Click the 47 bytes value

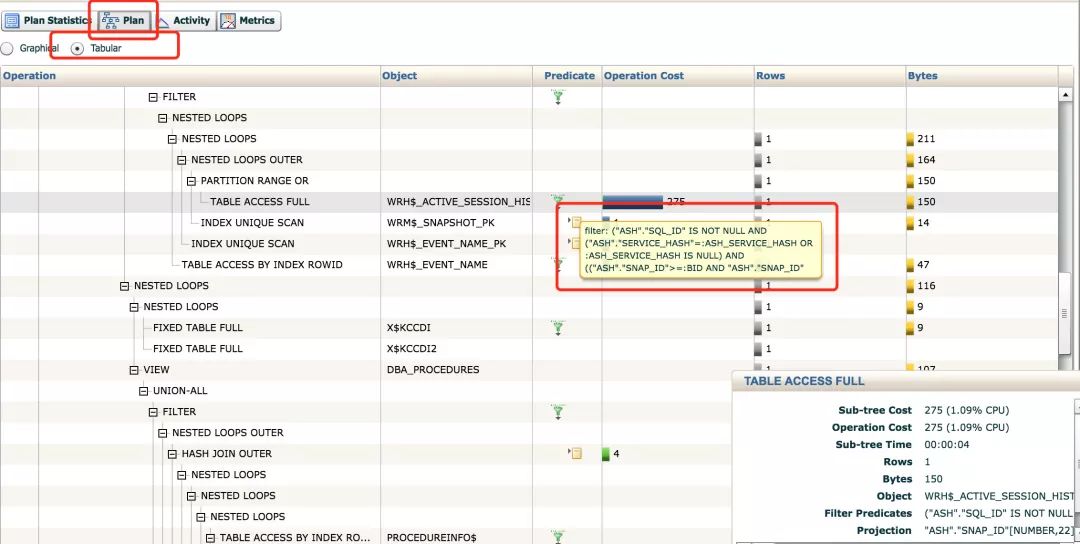(923, 264)
